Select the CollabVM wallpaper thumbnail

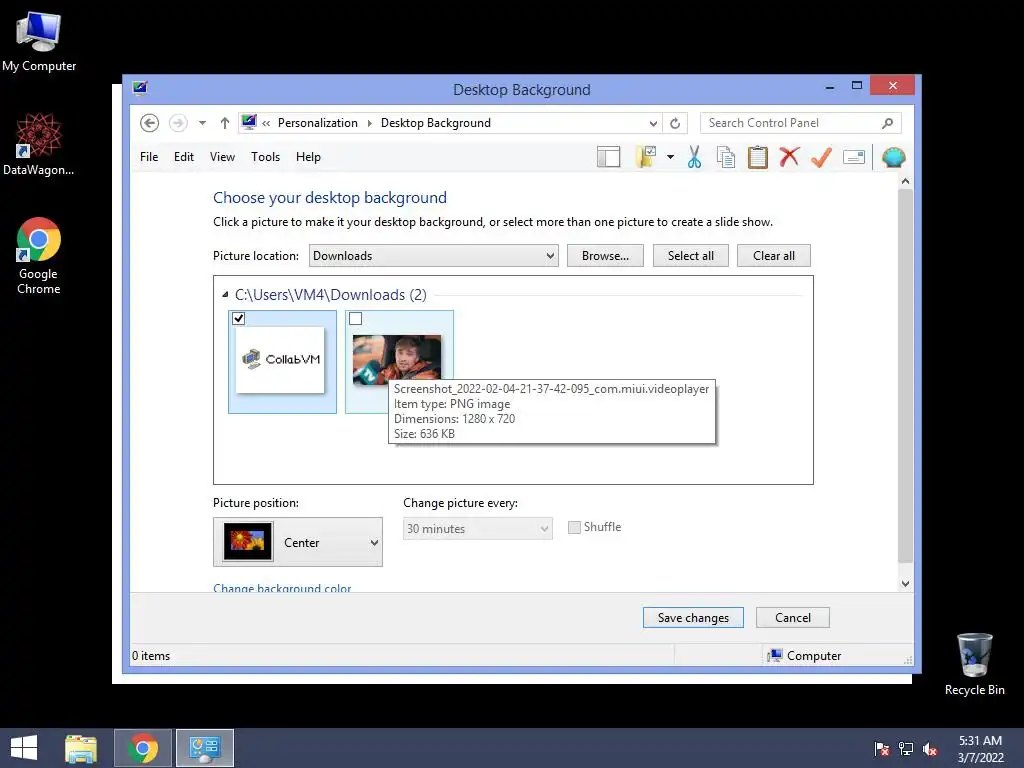click(x=280, y=360)
